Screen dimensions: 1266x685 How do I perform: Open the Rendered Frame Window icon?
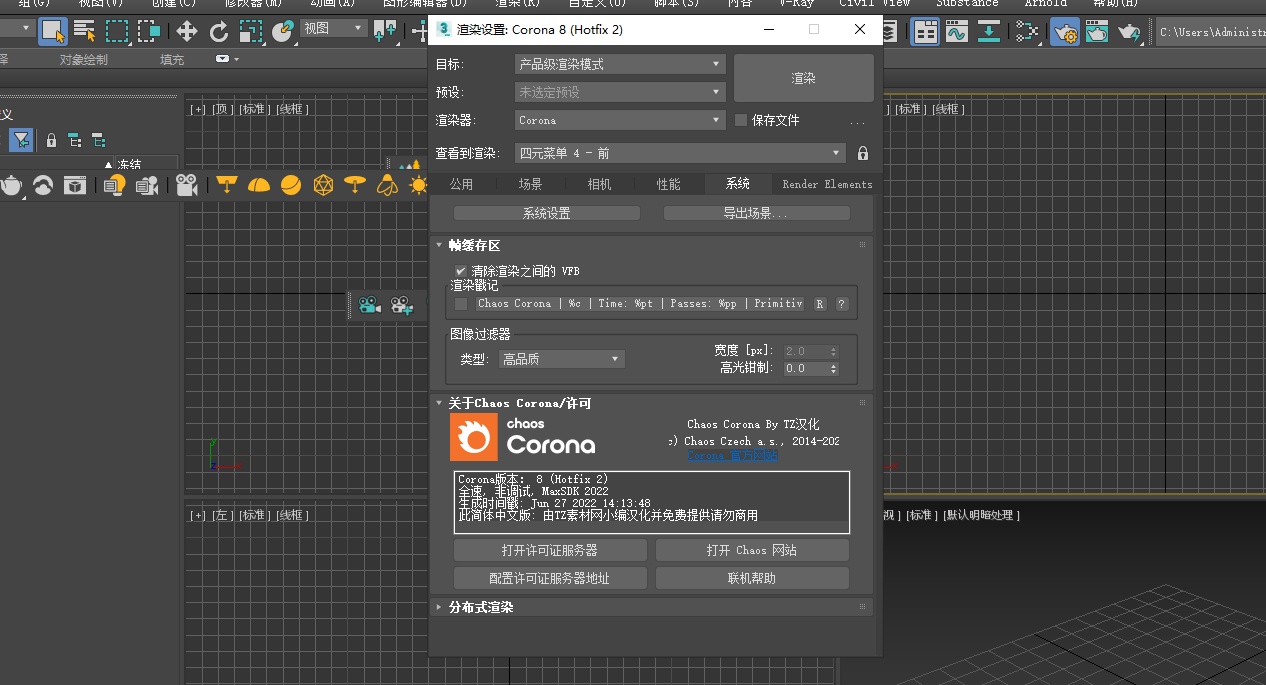click(1097, 32)
